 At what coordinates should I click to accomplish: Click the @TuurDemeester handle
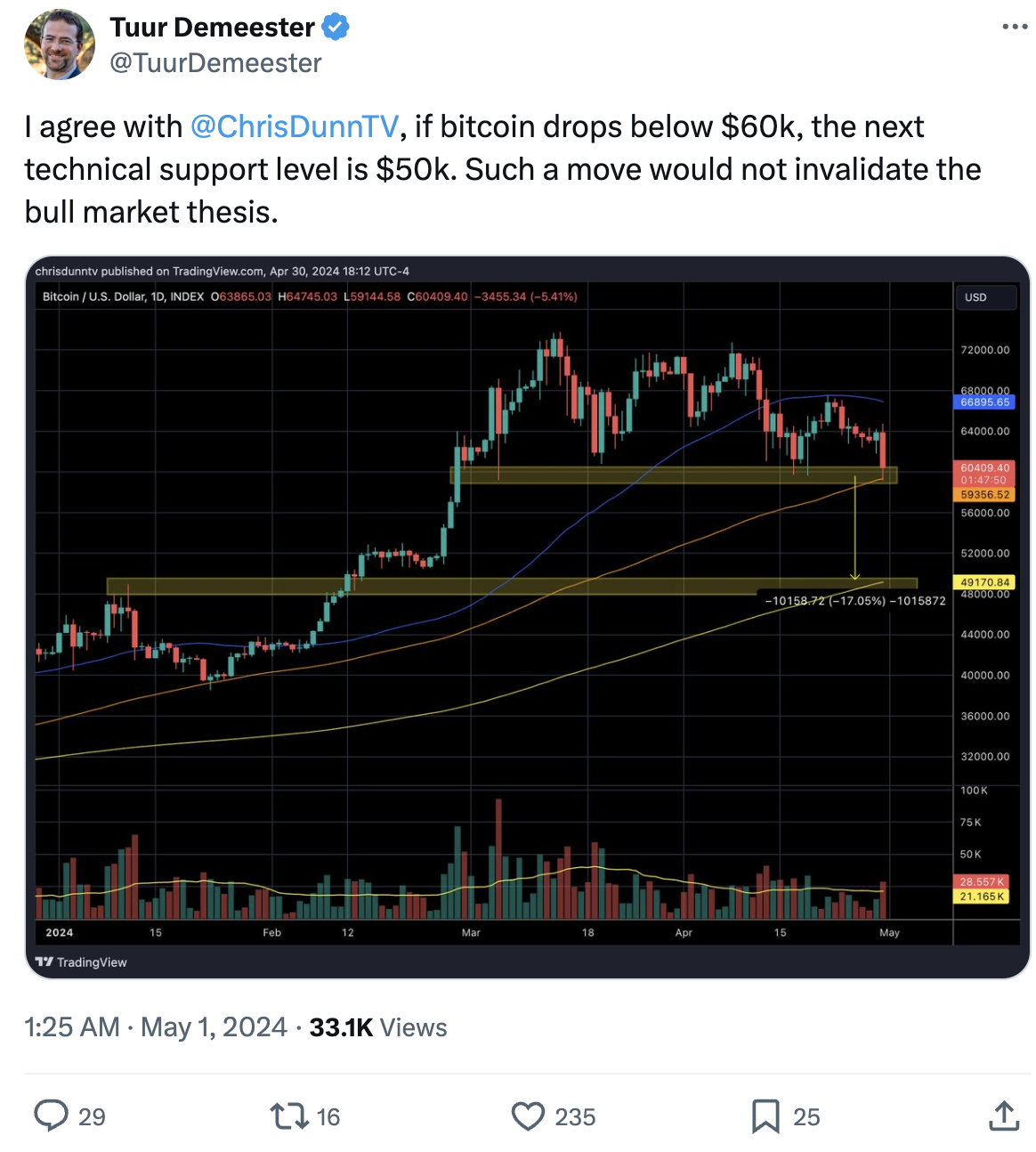pyautogui.click(x=215, y=63)
